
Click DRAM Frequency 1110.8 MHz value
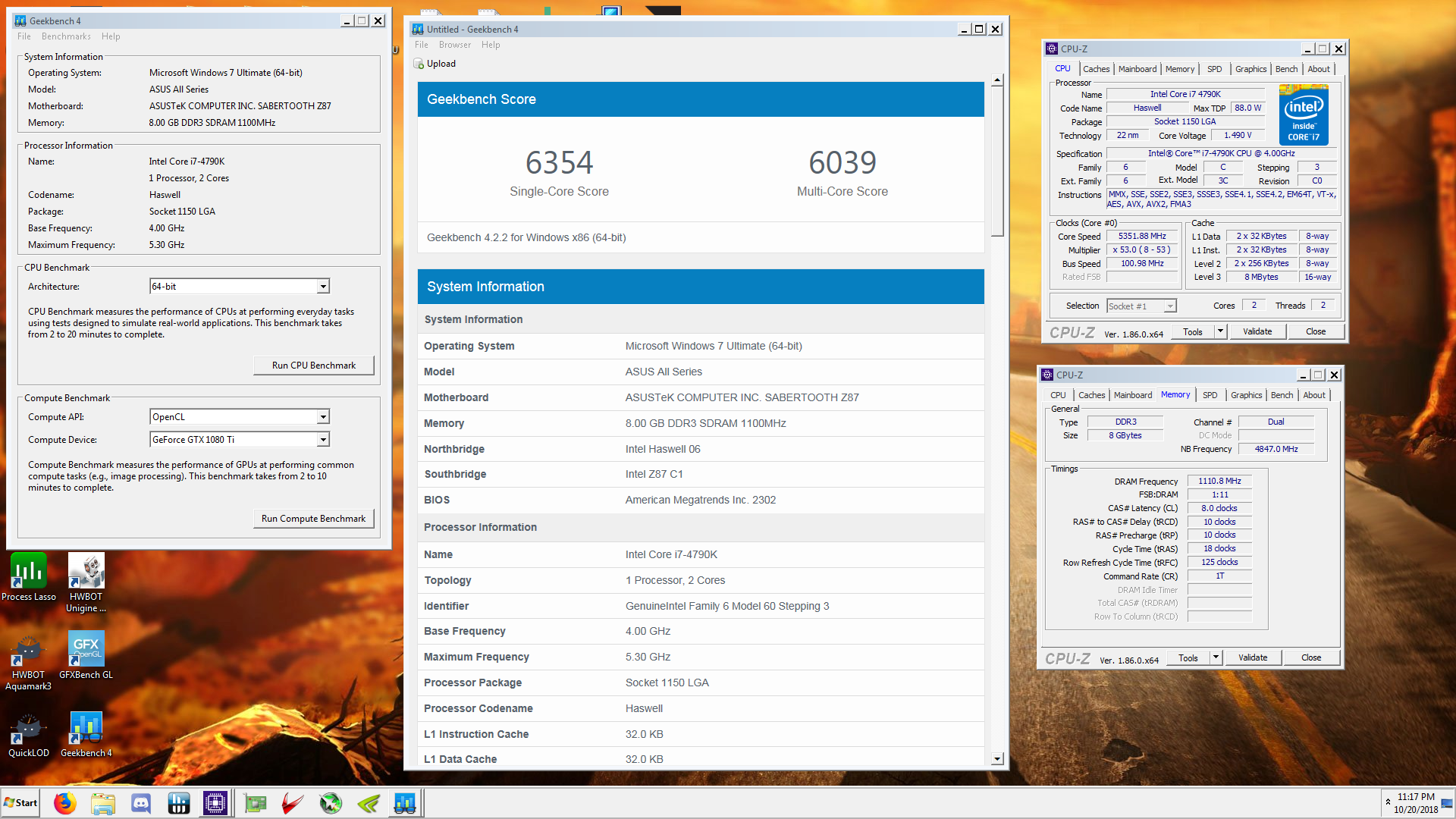click(x=1219, y=481)
